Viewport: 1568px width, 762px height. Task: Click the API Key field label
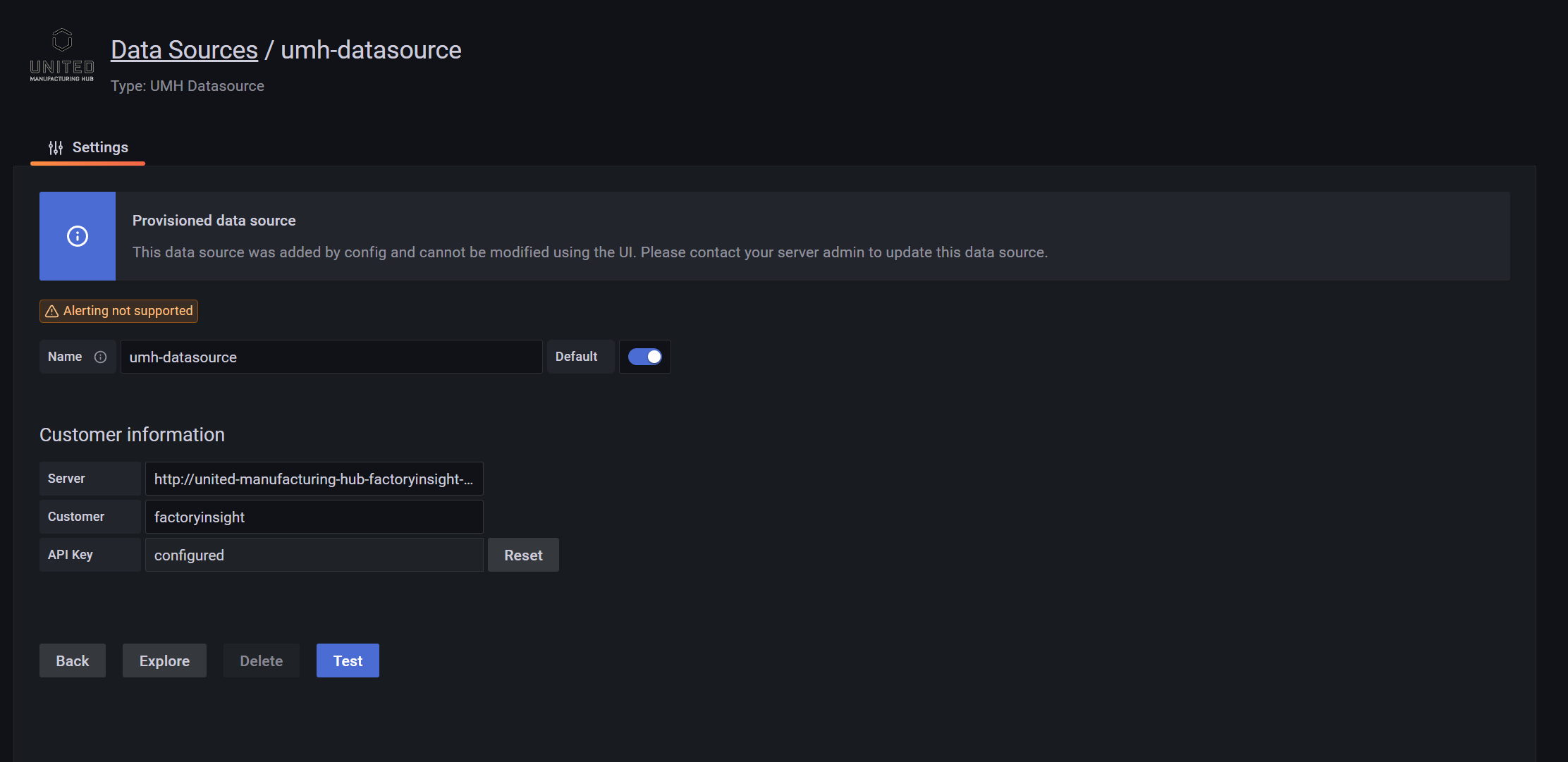coord(70,555)
